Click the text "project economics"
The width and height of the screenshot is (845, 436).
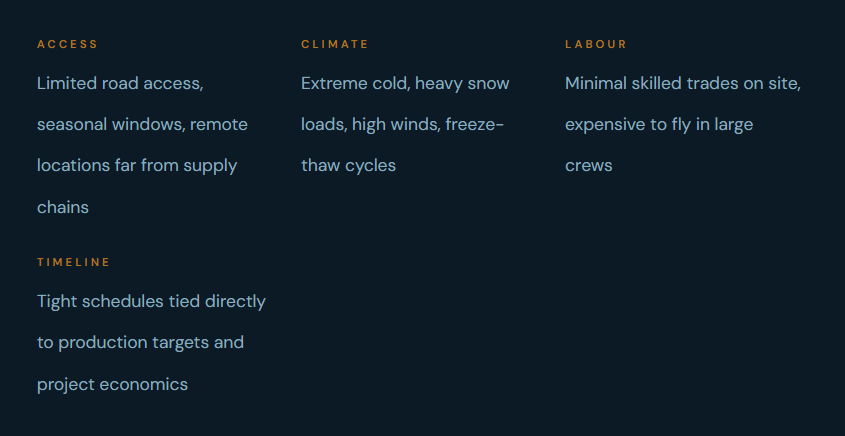[x=112, y=384]
